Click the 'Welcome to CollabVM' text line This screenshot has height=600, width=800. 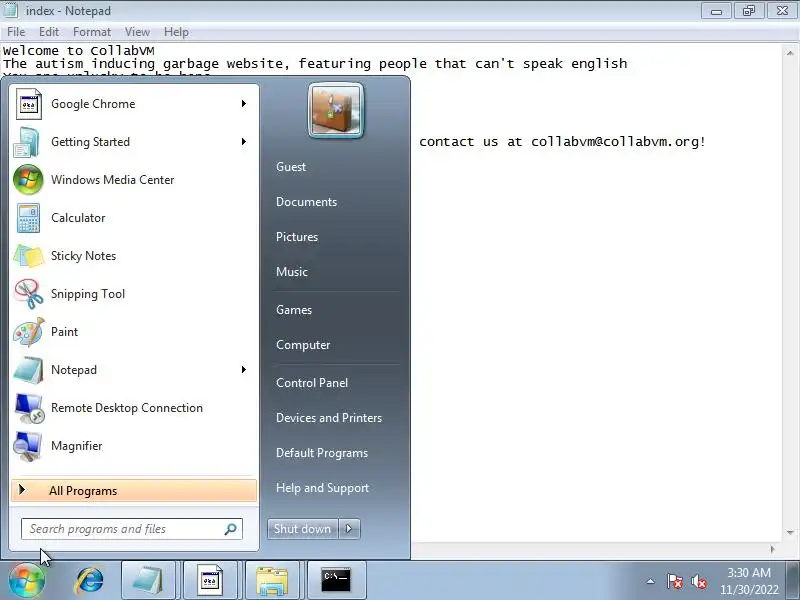tap(79, 51)
